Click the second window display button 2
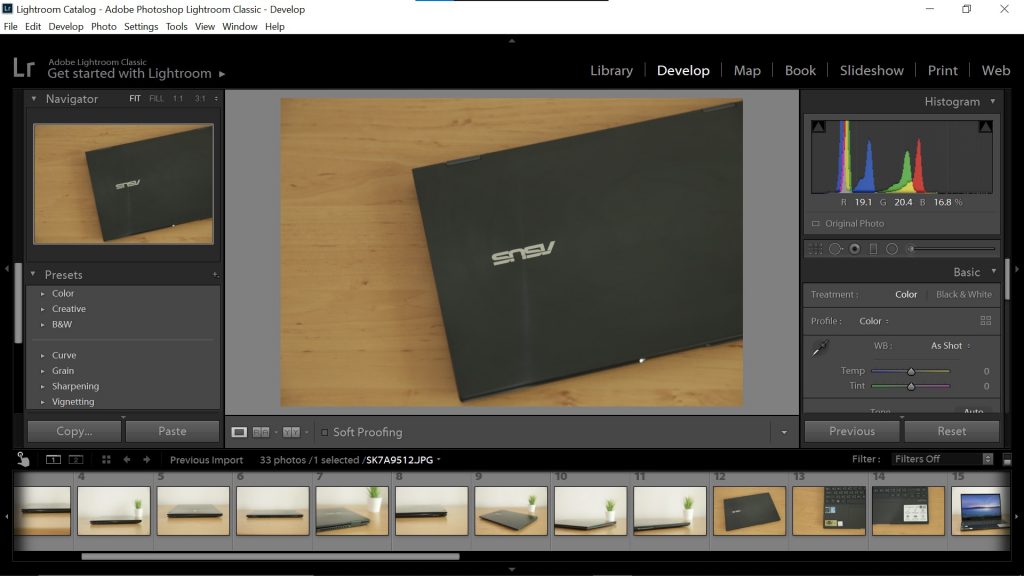 pyautogui.click(x=76, y=460)
